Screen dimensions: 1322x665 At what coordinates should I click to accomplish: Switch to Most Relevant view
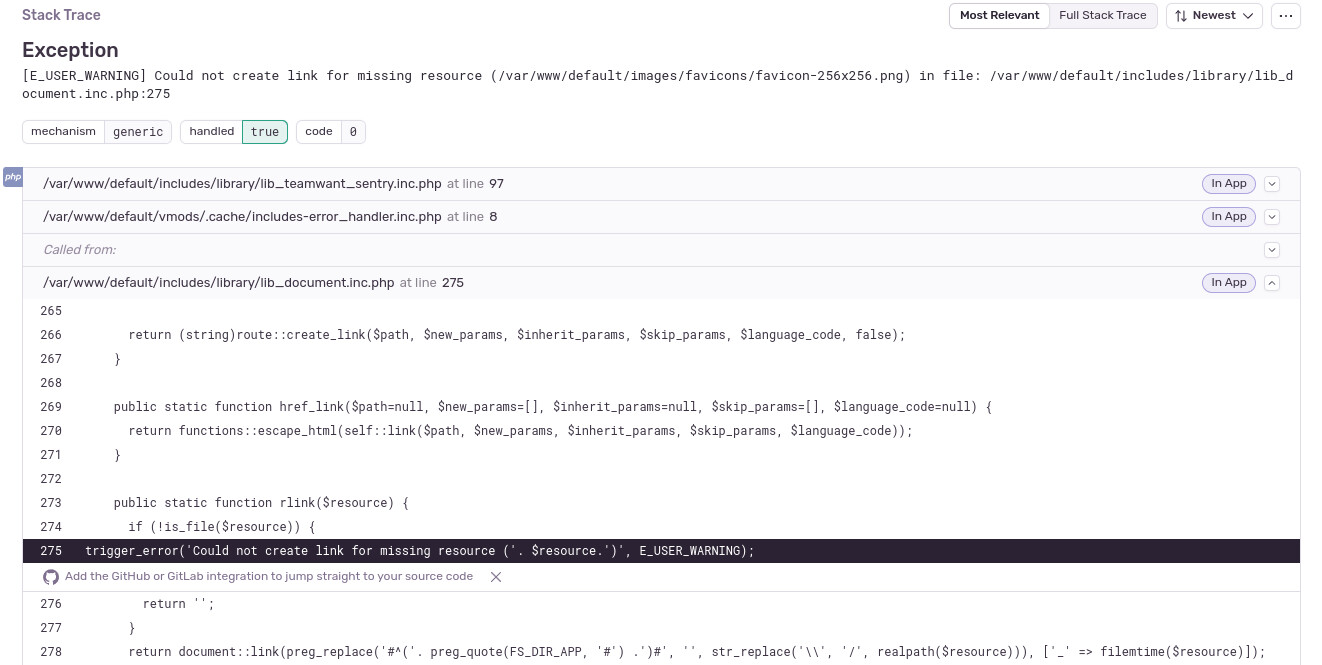pos(999,16)
